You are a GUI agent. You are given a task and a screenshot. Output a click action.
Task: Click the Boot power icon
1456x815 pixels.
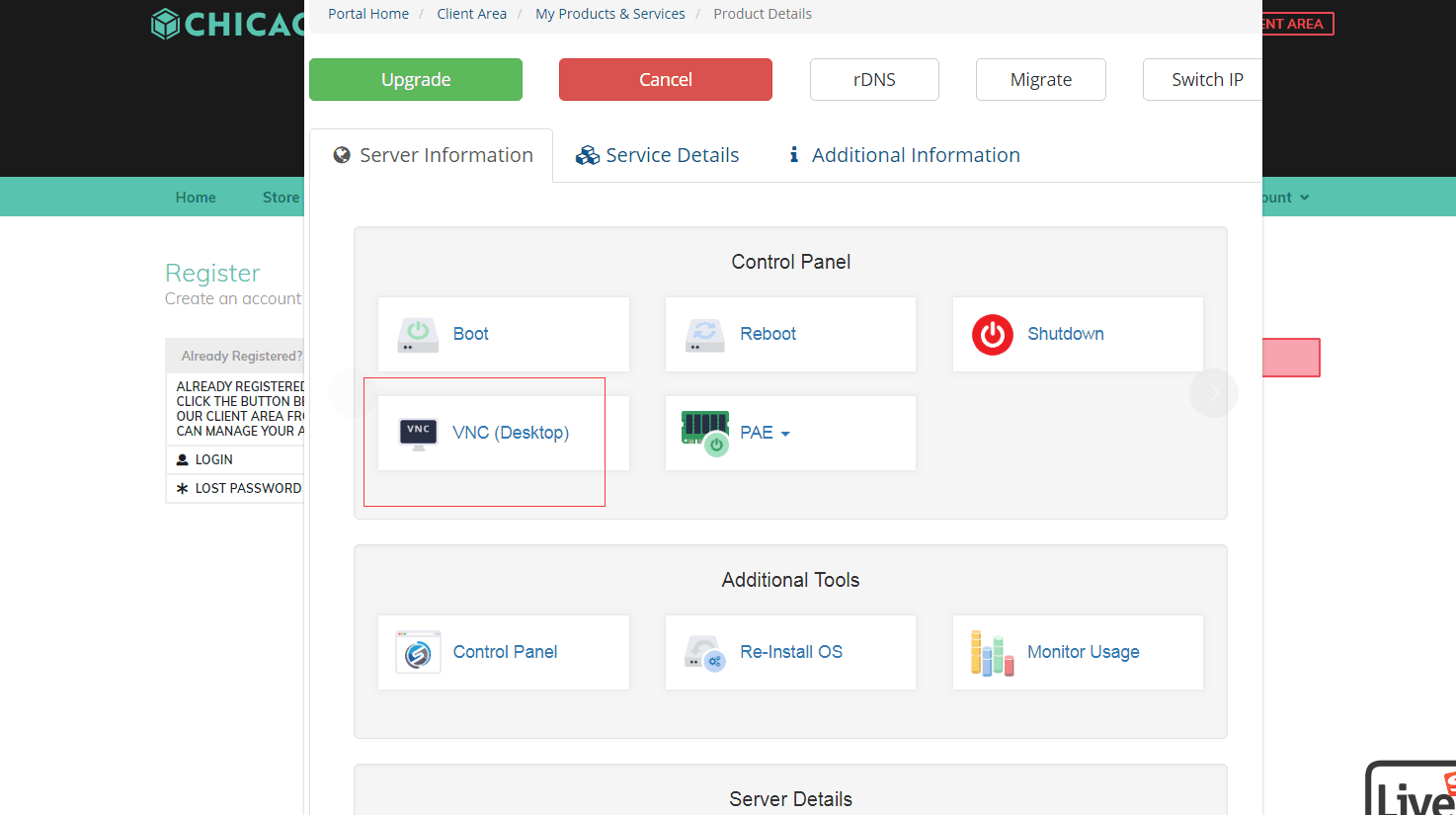[x=418, y=335]
